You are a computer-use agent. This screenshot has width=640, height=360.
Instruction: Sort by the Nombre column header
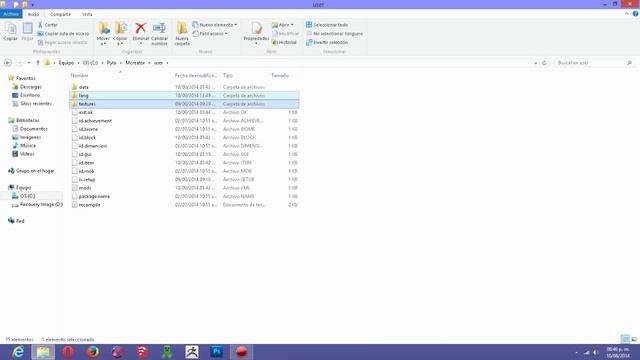pos(80,76)
